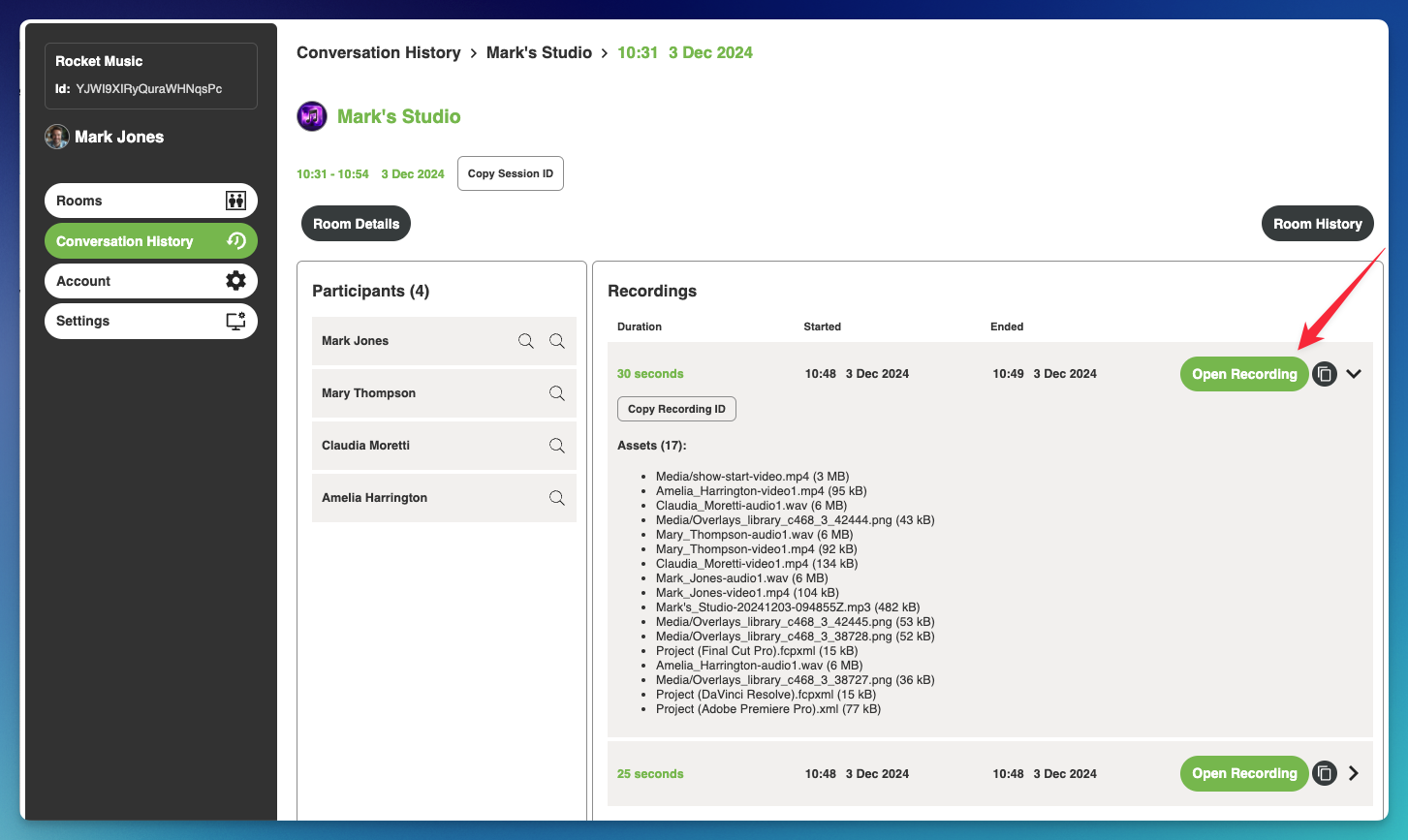Click the YJWI9XIRyQuraWHNqsPc Id text
This screenshot has width=1408, height=840.
pos(149,88)
